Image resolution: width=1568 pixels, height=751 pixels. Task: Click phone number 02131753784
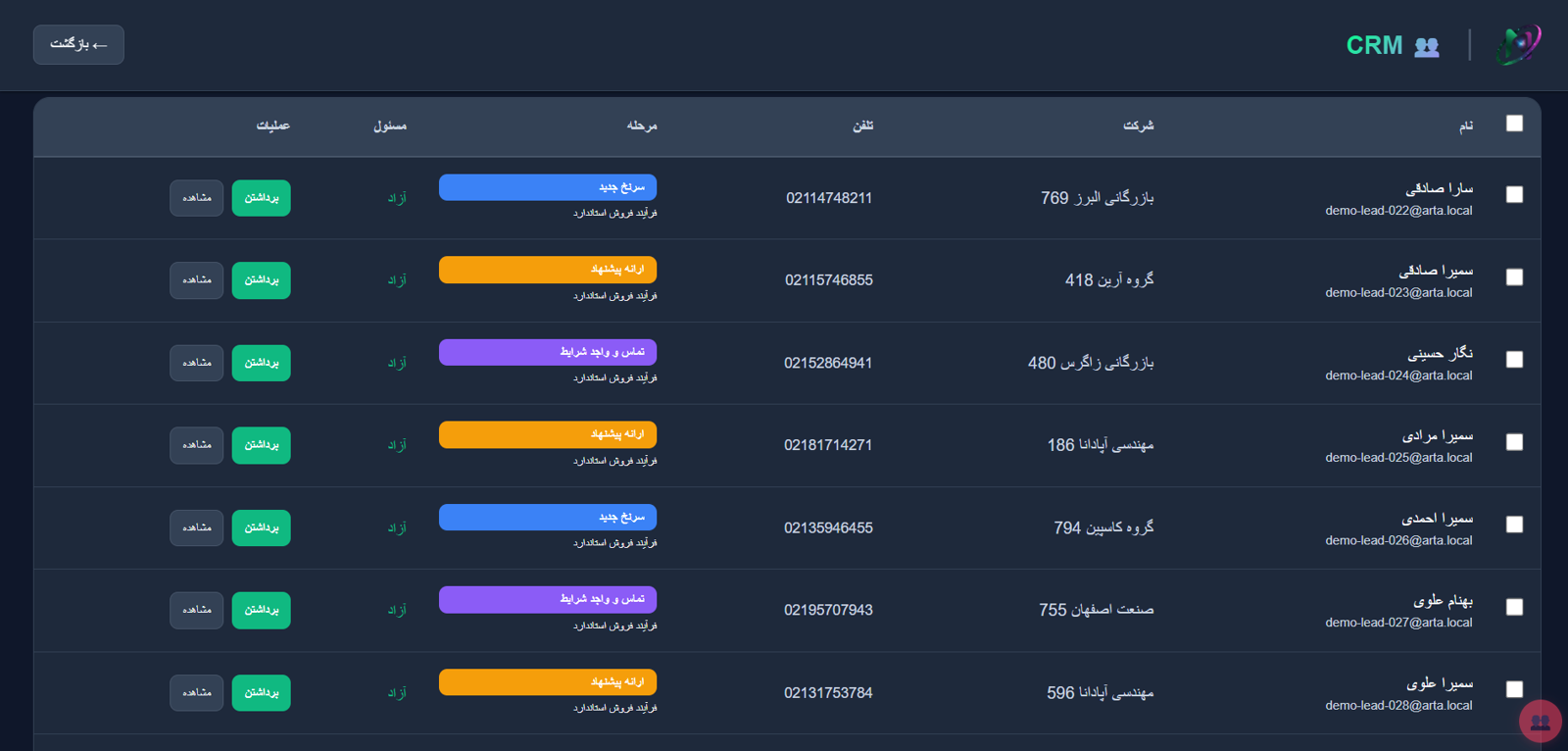coord(828,693)
